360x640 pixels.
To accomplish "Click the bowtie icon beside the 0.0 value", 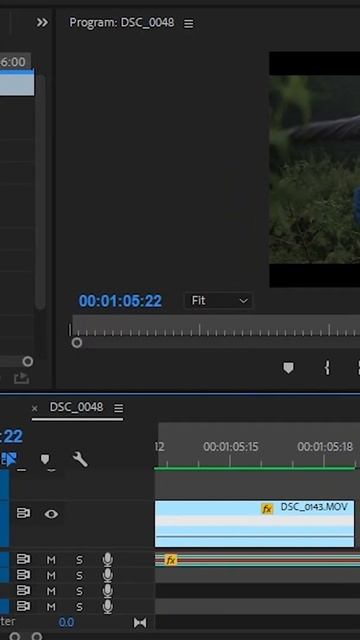I will (140, 622).
